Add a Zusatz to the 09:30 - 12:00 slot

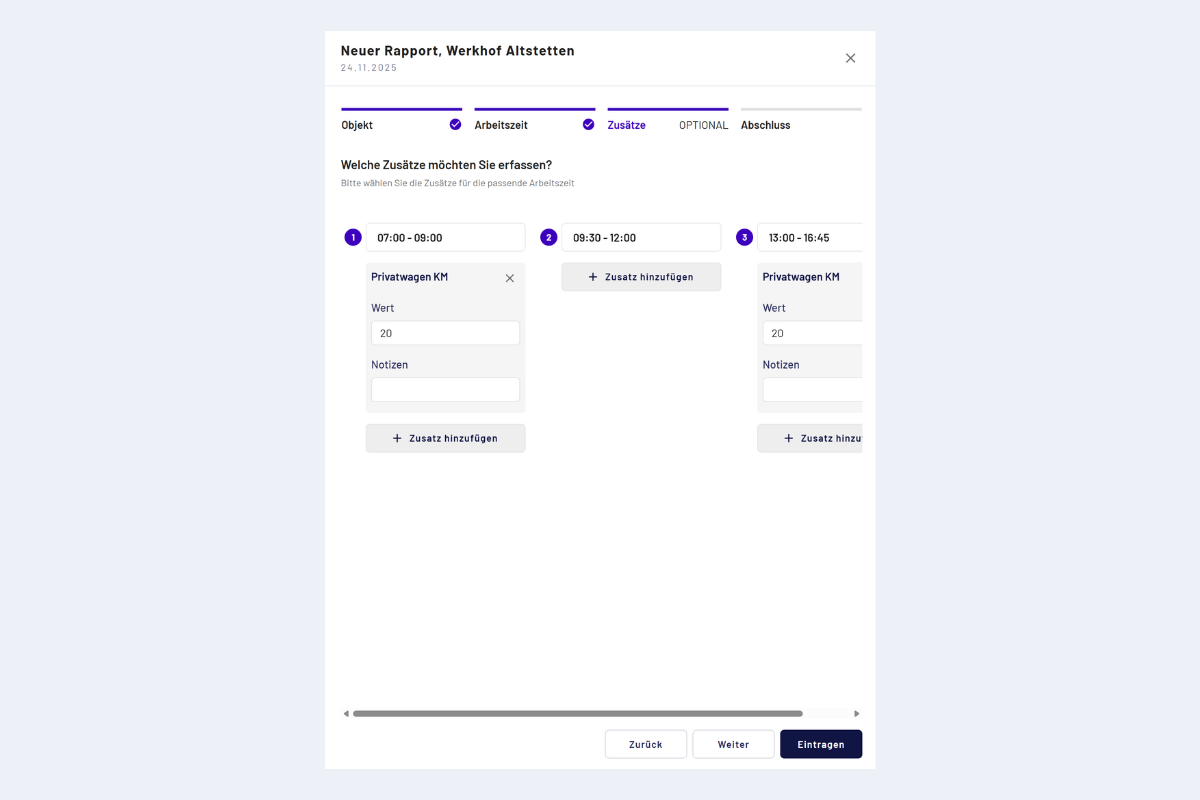click(x=641, y=277)
